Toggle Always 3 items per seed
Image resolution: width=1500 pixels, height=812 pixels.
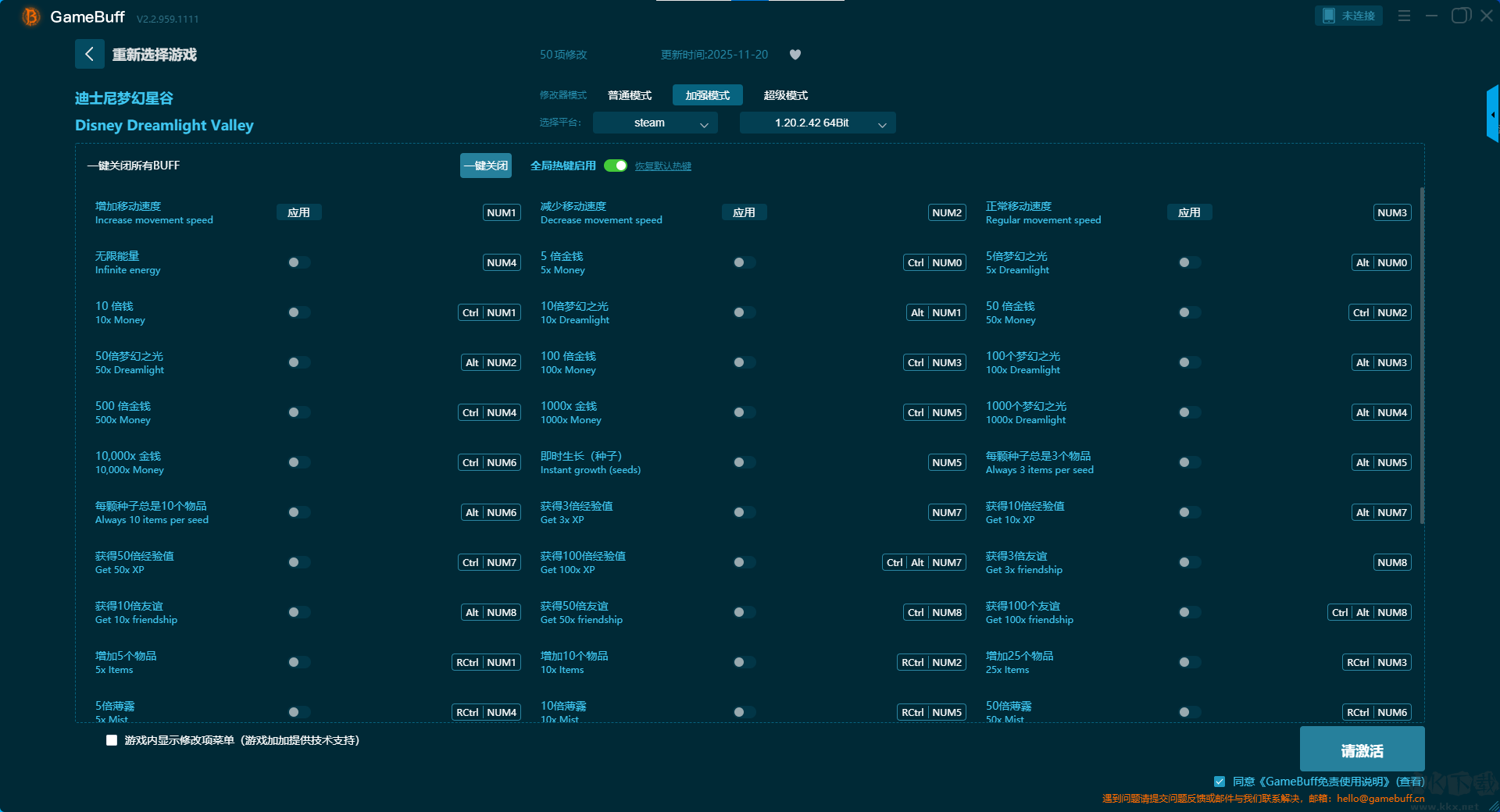pos(1190,462)
